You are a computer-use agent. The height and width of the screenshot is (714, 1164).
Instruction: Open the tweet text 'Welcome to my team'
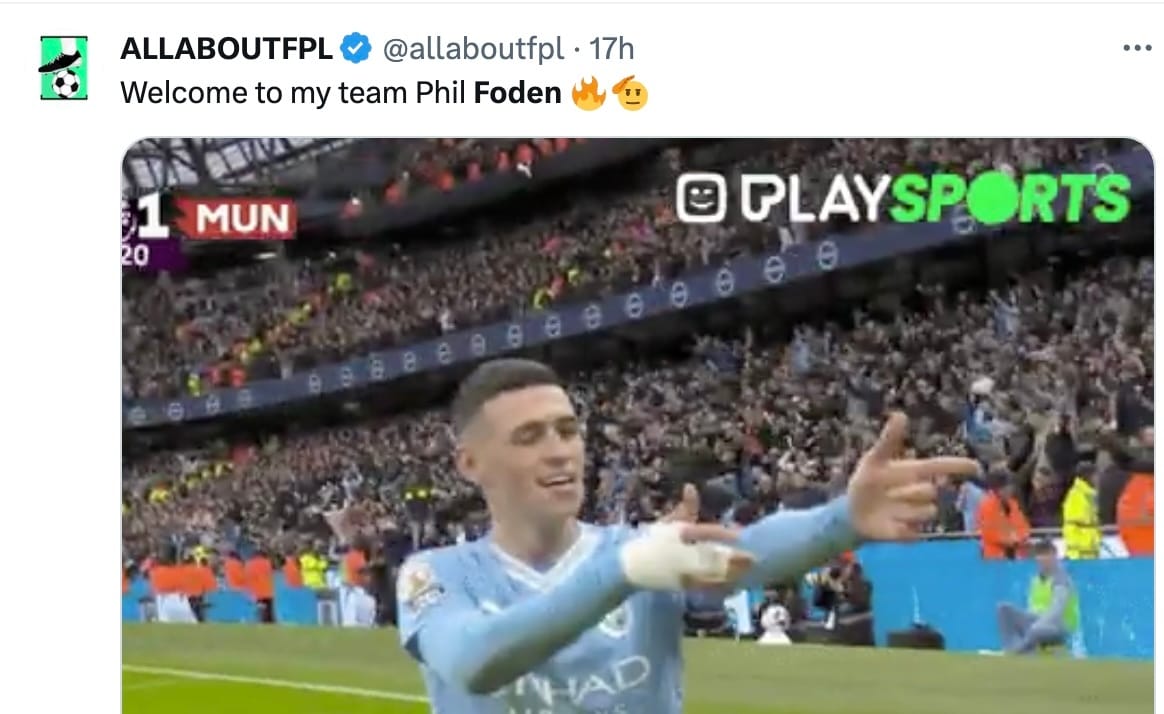coord(264,94)
